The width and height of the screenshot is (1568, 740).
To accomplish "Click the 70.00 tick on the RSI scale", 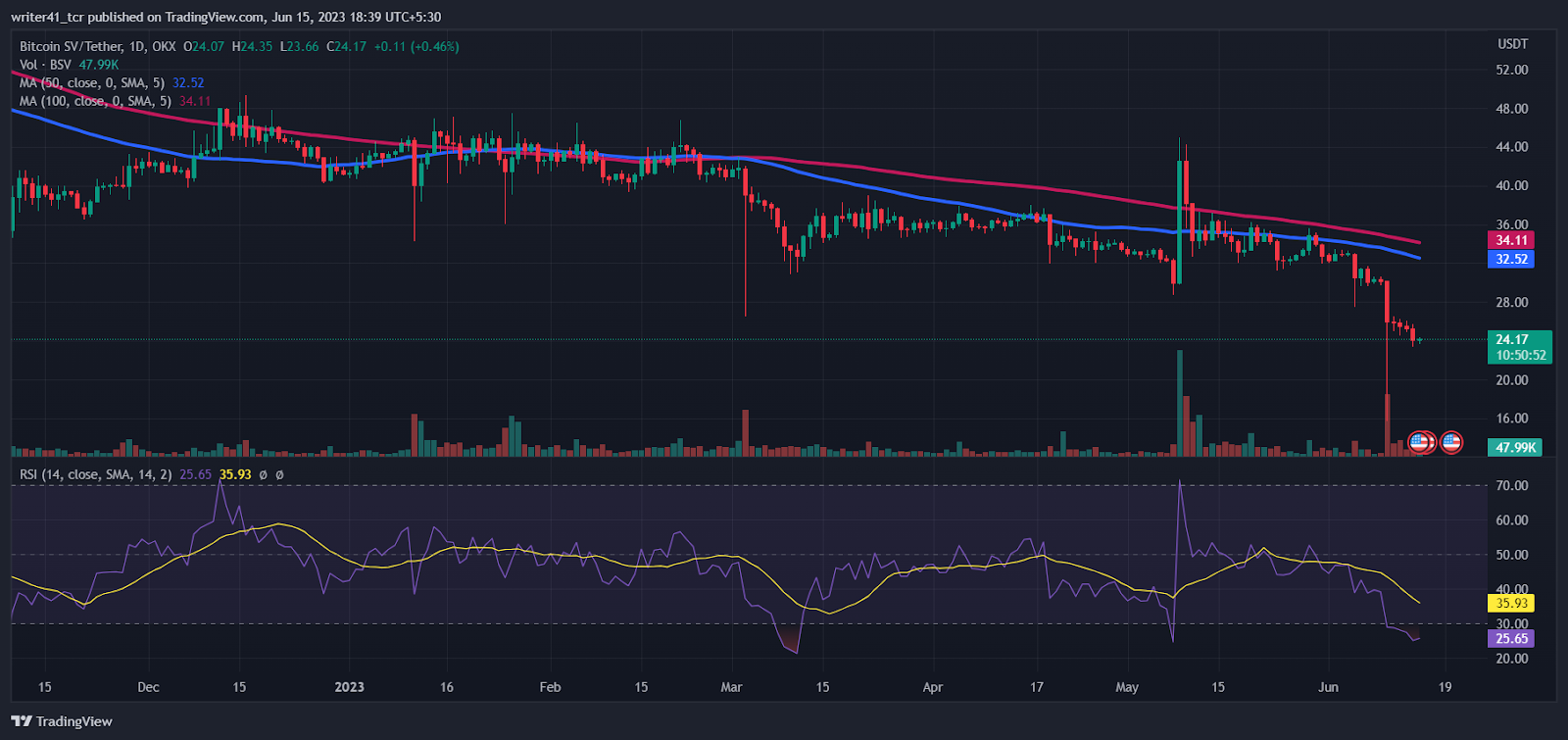I will point(1512,486).
